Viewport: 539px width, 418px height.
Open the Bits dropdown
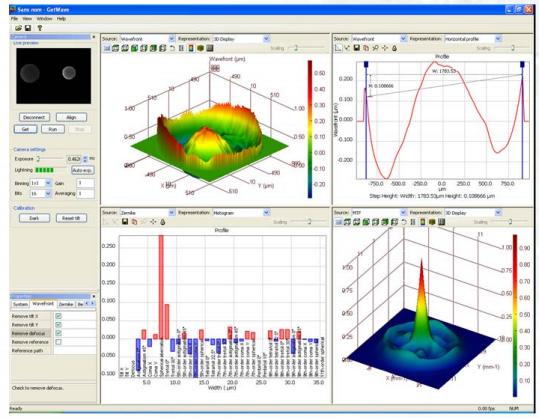coord(48,194)
